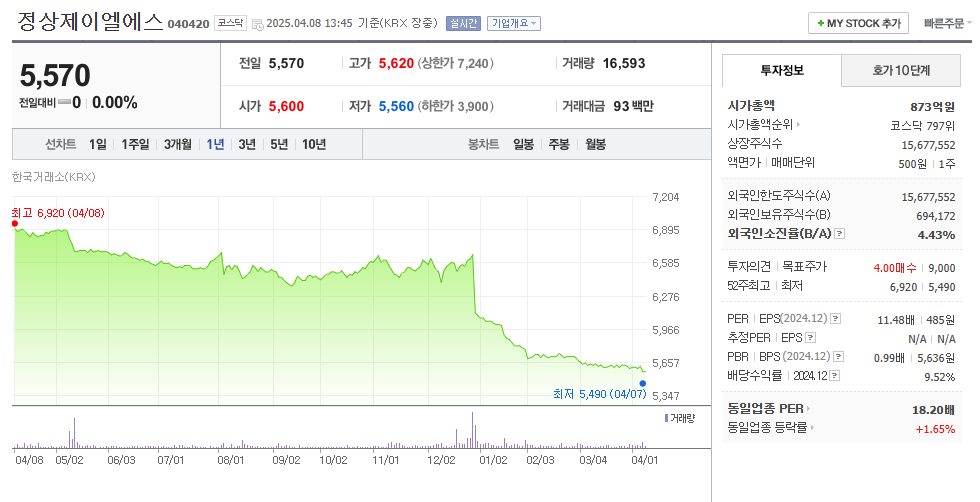Click the tallest volume spike near 12/02

(472, 430)
